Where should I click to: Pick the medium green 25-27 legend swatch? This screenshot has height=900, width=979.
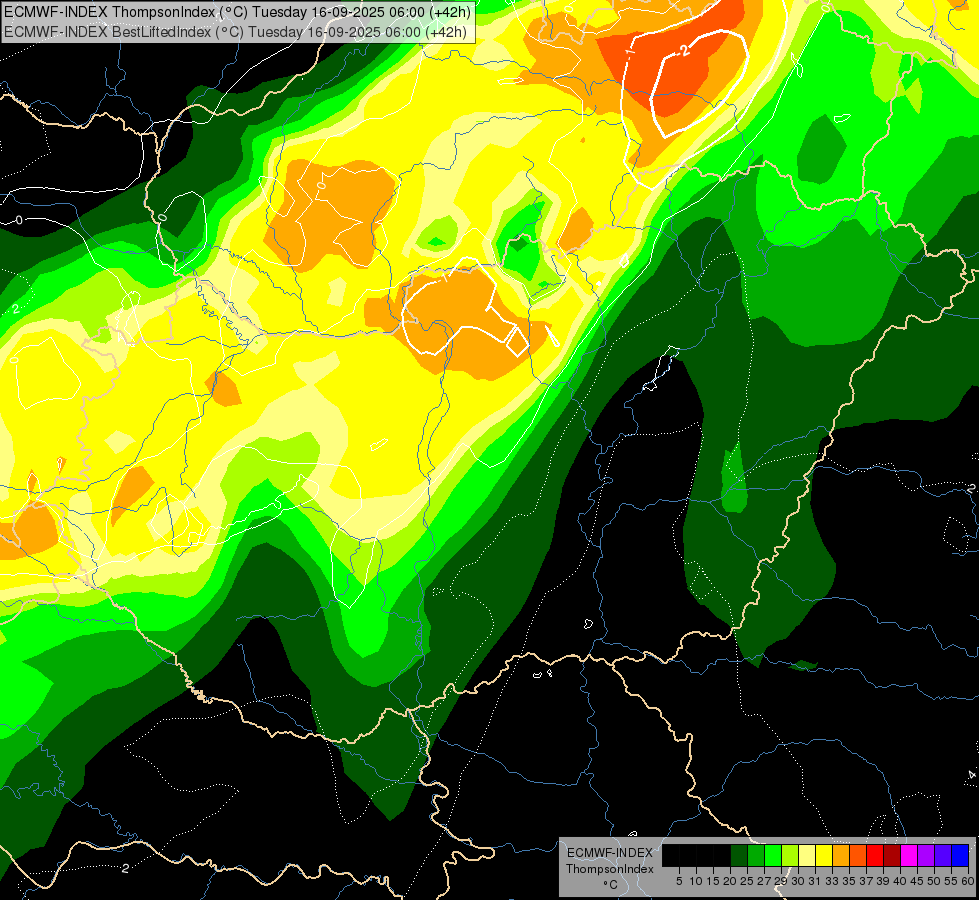pos(756,855)
